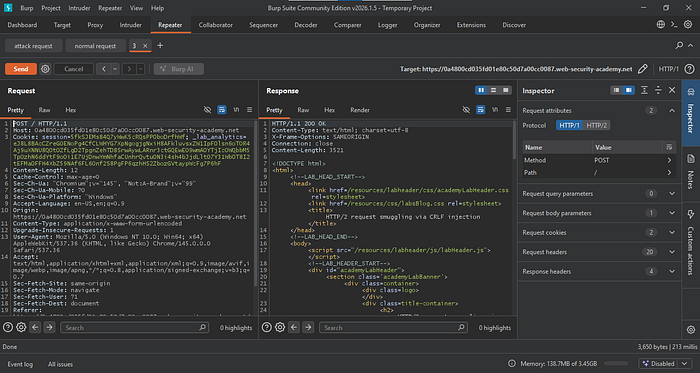Viewport: 700px width, 373px height.
Task: Open terminal icon in top bar
Action: pos(674,25)
